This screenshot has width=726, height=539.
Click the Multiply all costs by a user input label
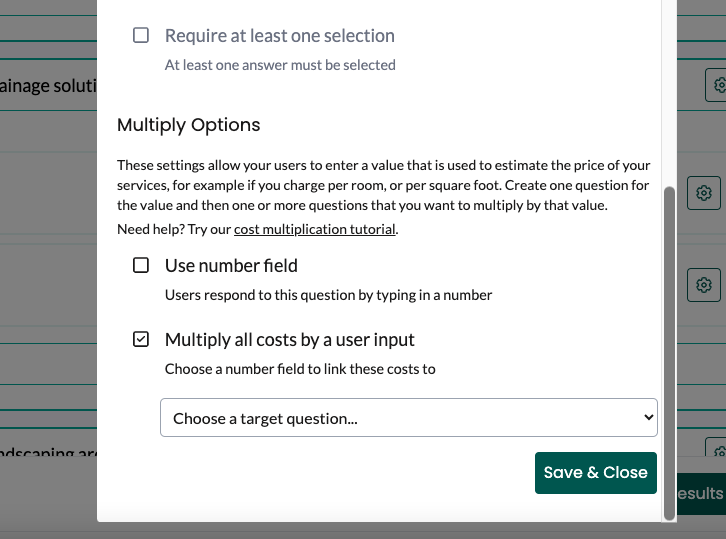(289, 340)
